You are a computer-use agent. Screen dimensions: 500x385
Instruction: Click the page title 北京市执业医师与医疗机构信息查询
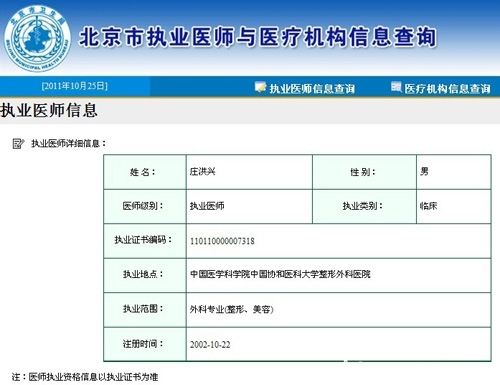(x=257, y=37)
